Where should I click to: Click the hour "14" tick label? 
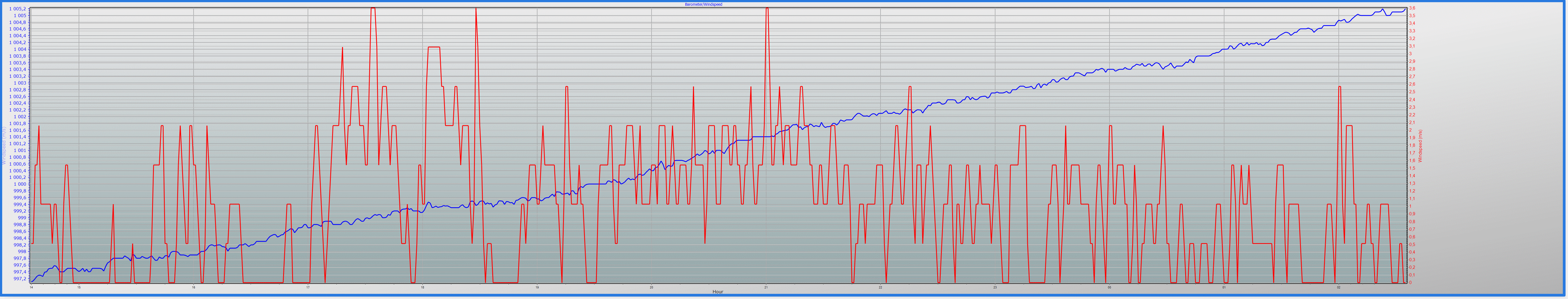(x=31, y=288)
